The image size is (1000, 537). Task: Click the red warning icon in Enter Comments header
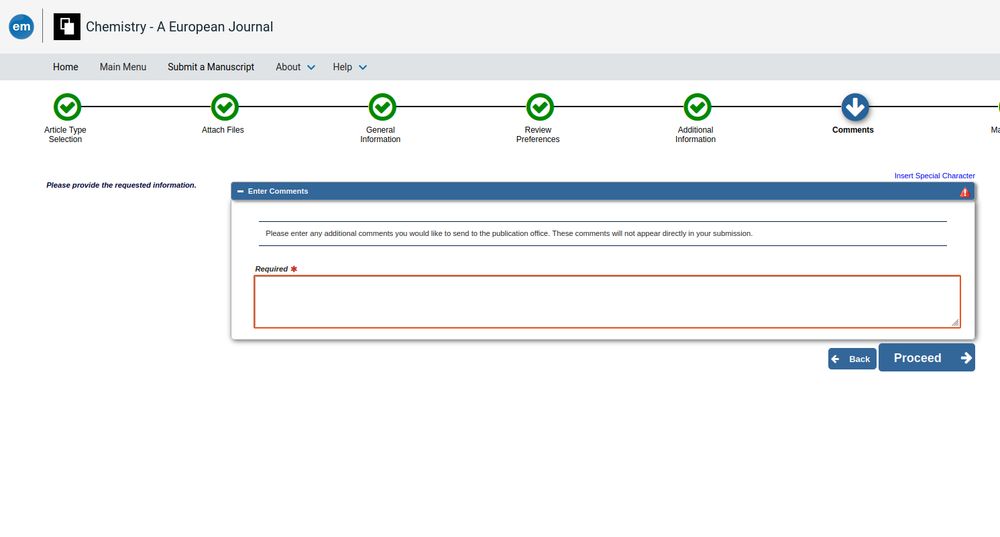(x=964, y=192)
